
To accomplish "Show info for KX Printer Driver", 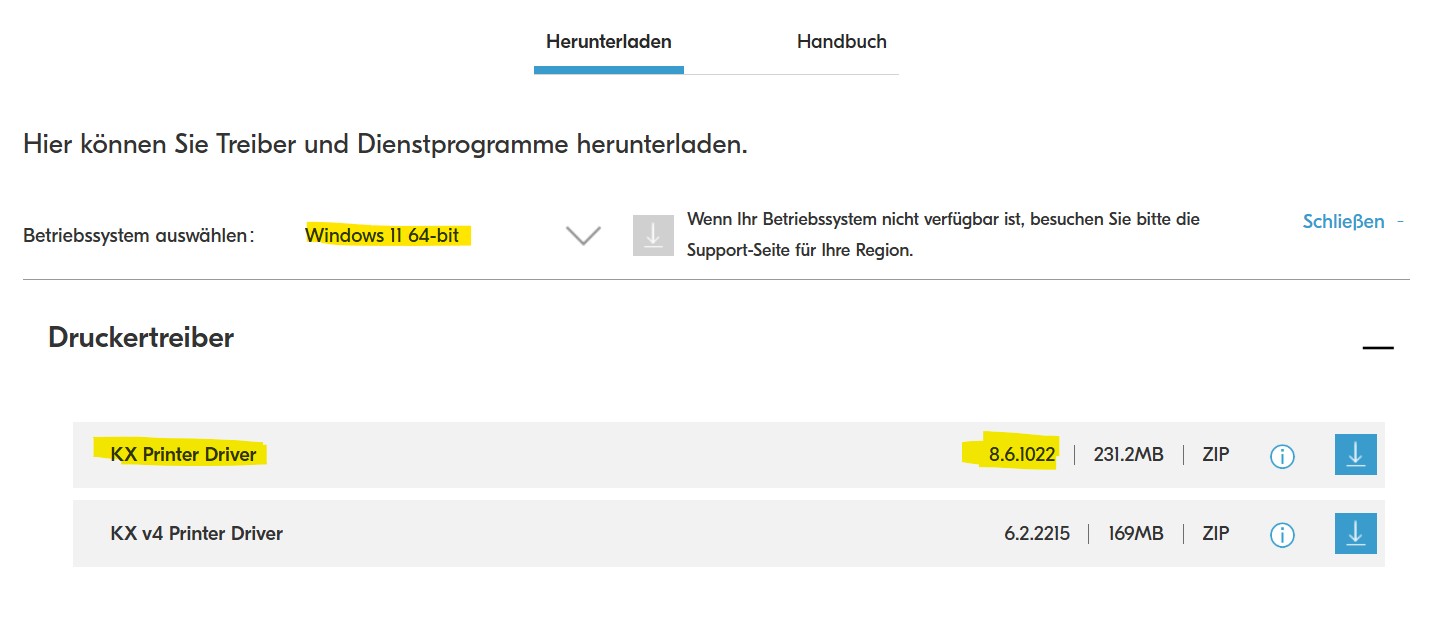I will coord(1281,456).
